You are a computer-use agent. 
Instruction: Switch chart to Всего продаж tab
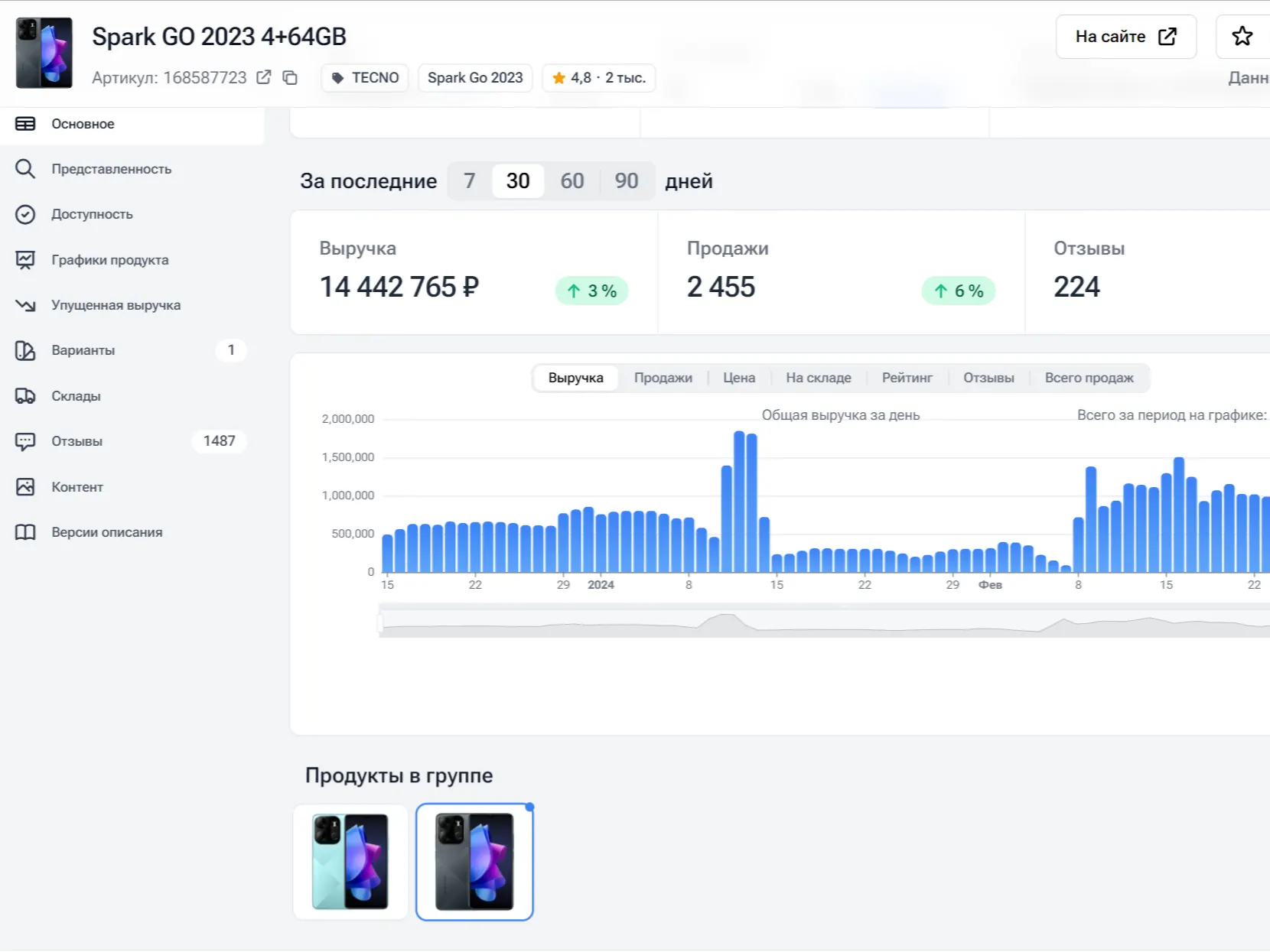point(1089,378)
